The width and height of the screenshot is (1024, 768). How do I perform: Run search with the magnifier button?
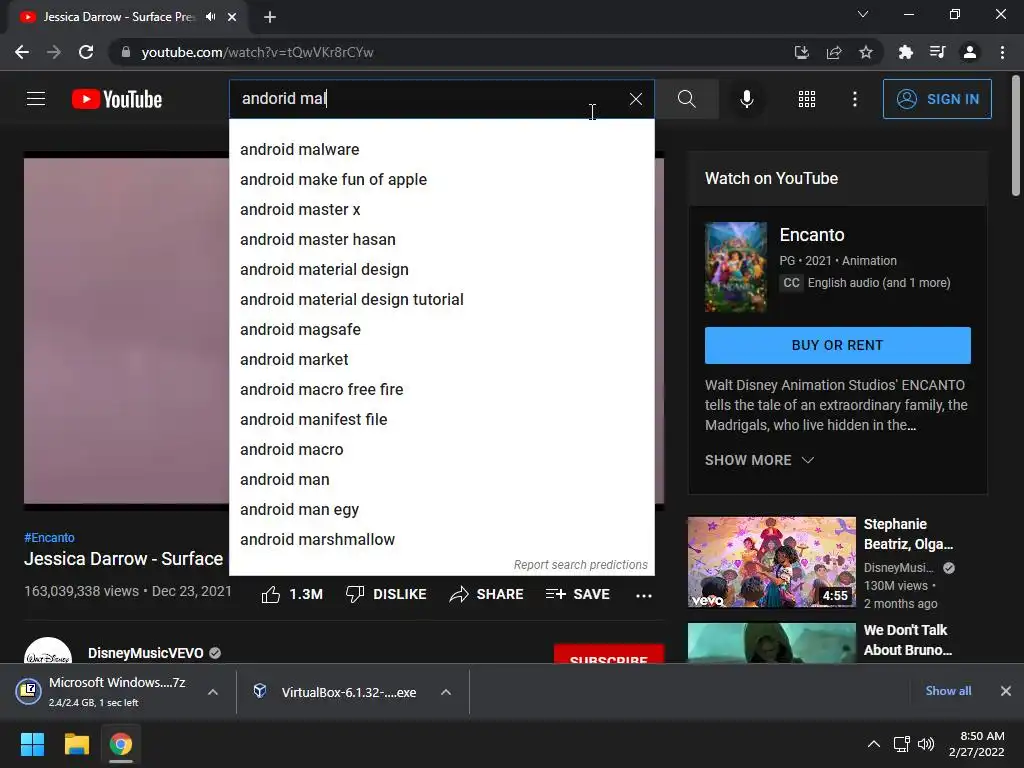tap(686, 99)
